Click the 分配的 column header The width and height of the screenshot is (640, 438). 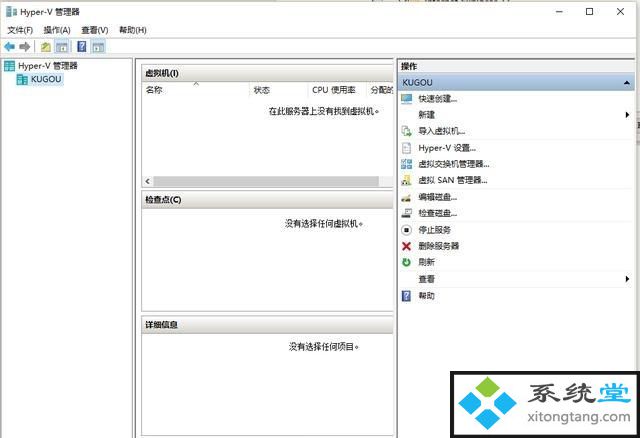tap(380, 90)
